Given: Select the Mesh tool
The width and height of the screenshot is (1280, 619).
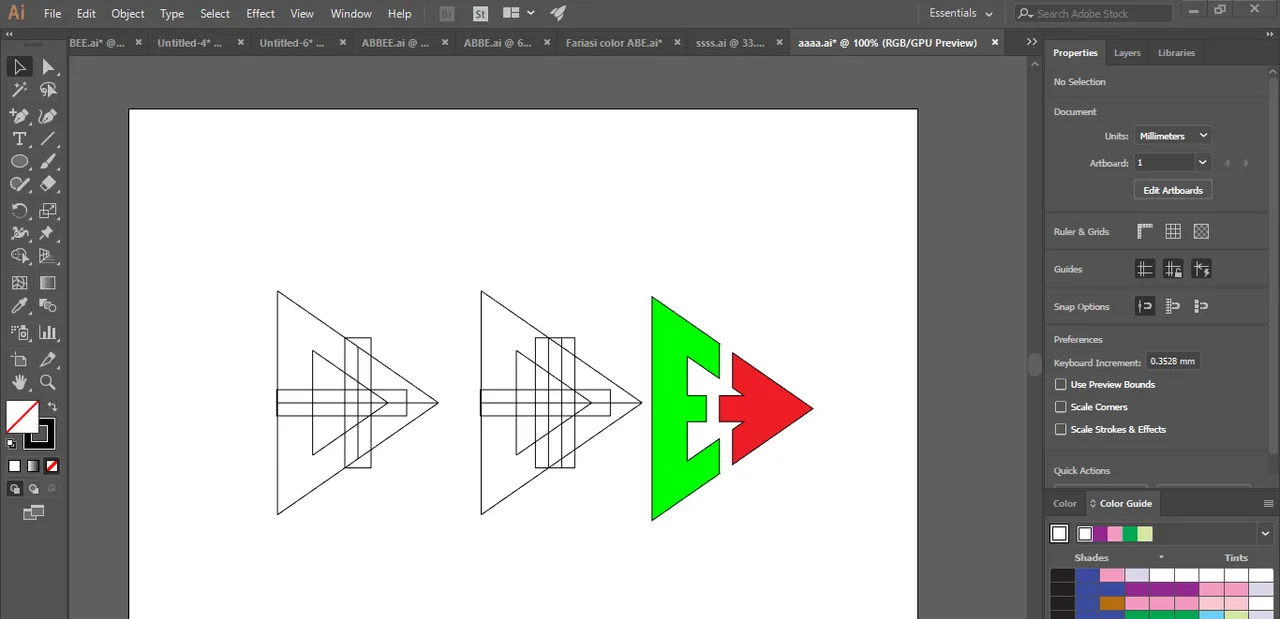Looking at the screenshot, I should [19, 283].
